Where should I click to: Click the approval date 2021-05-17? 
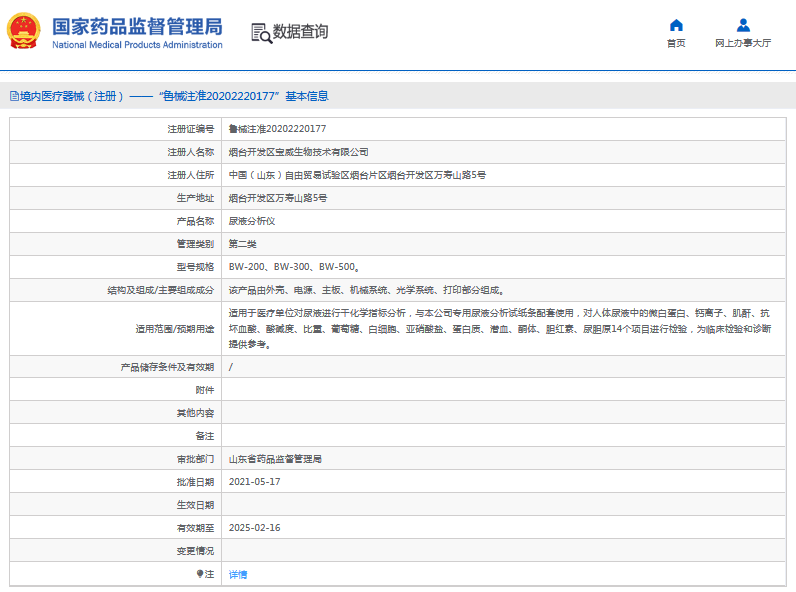tap(254, 482)
